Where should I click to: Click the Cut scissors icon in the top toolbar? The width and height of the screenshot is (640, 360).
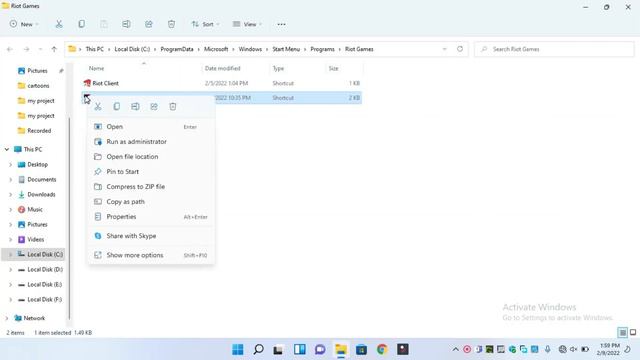coord(59,24)
